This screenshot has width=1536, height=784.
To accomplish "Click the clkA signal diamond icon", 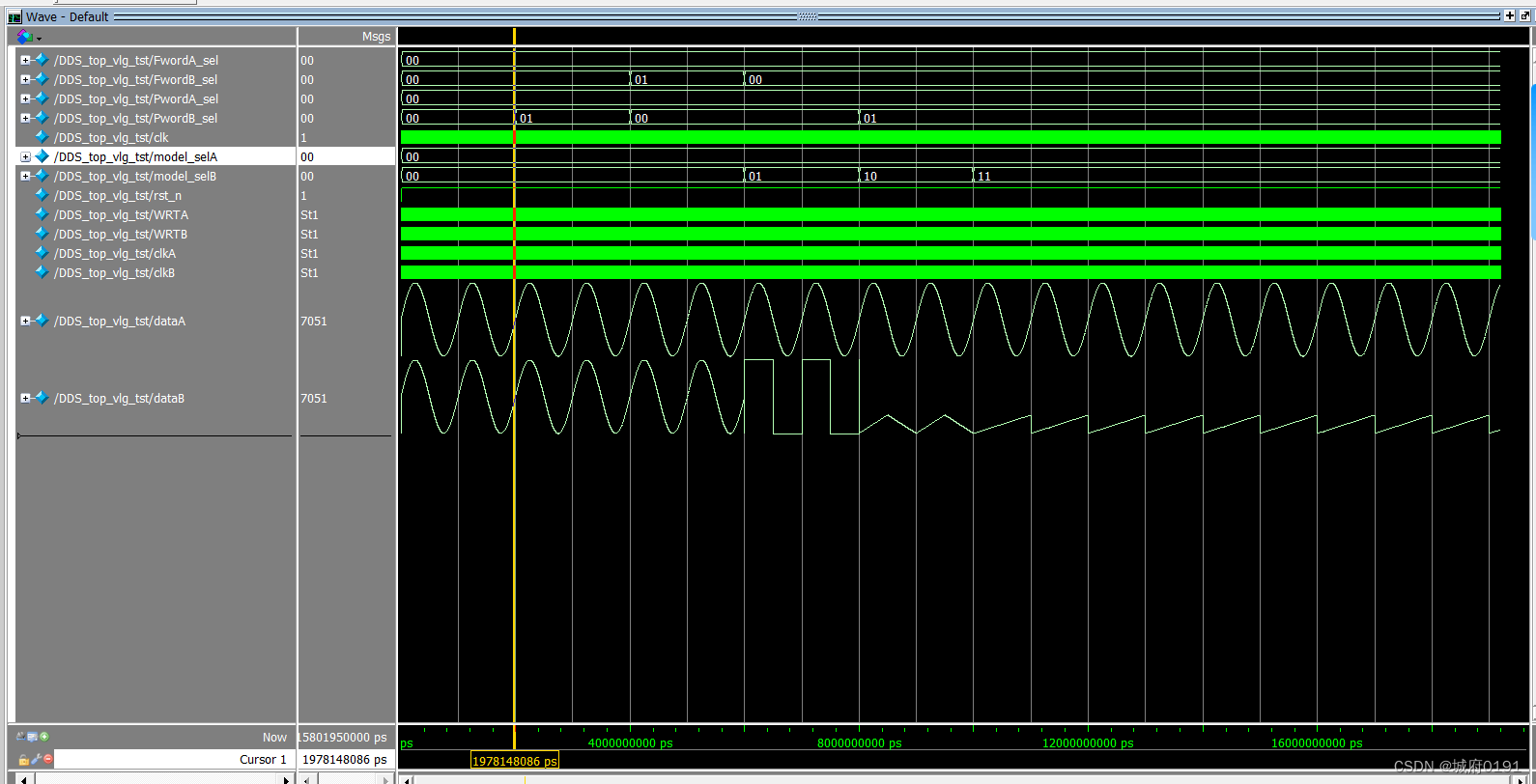I will coord(42,253).
